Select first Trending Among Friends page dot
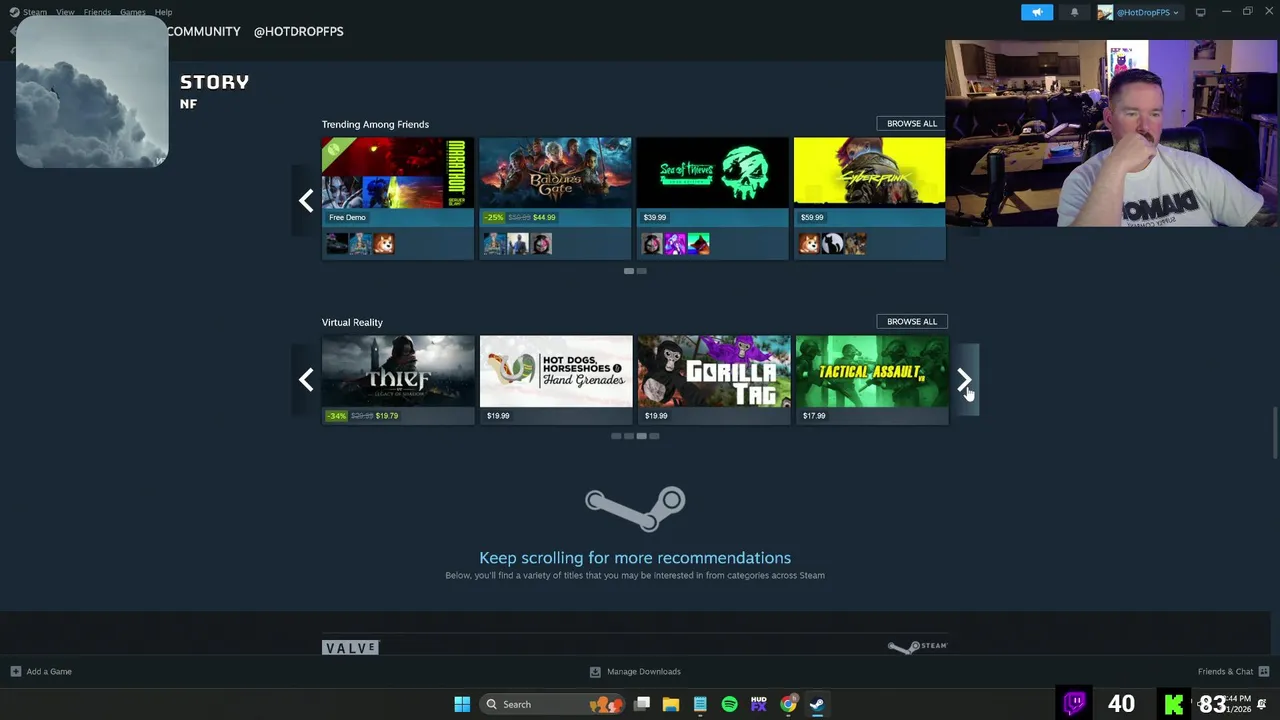Image resolution: width=1280 pixels, height=720 pixels. tap(628, 271)
